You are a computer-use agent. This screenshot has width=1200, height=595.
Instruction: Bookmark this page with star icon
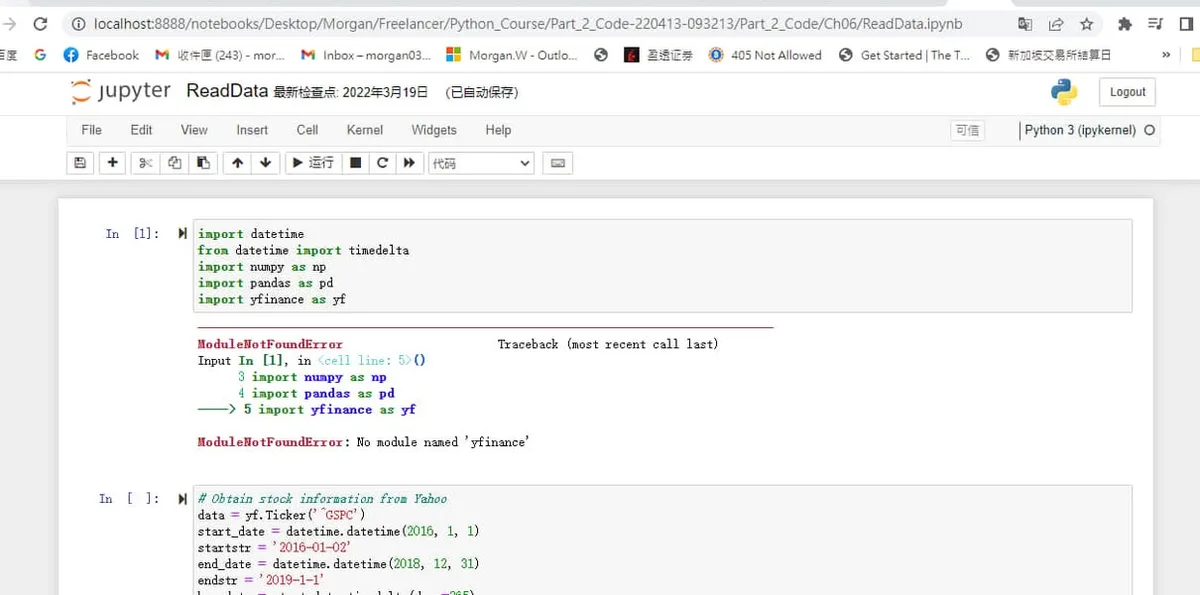pyautogui.click(x=1087, y=24)
